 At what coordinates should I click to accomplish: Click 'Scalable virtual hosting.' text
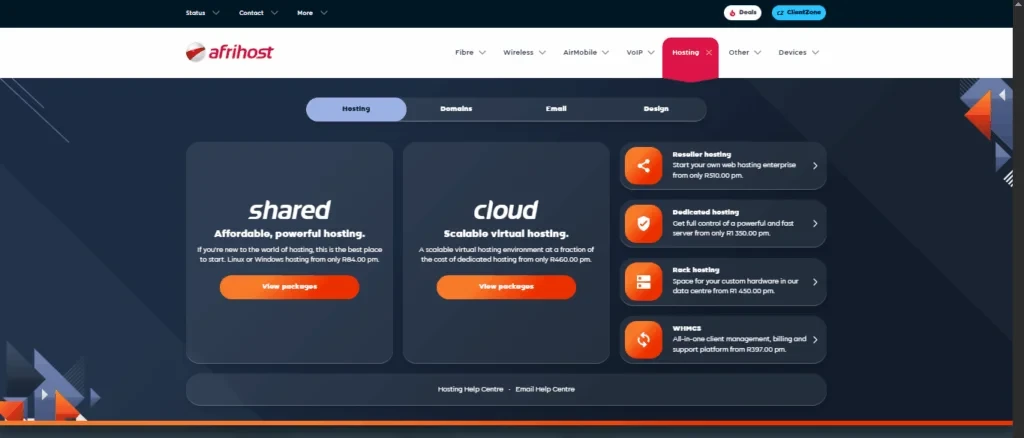pyautogui.click(x=506, y=234)
